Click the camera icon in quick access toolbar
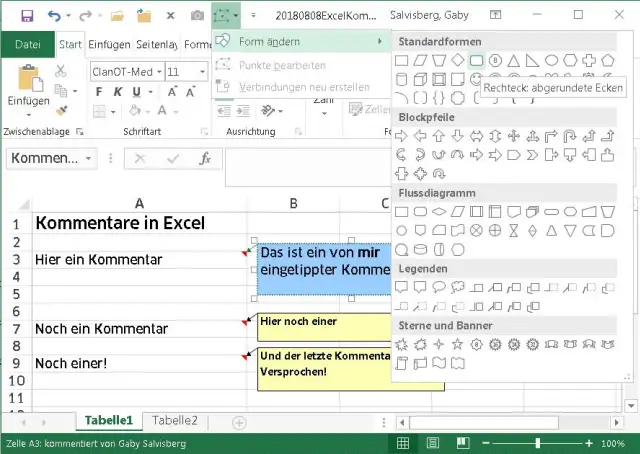Screen dimensions: 640x454 point(197,17)
